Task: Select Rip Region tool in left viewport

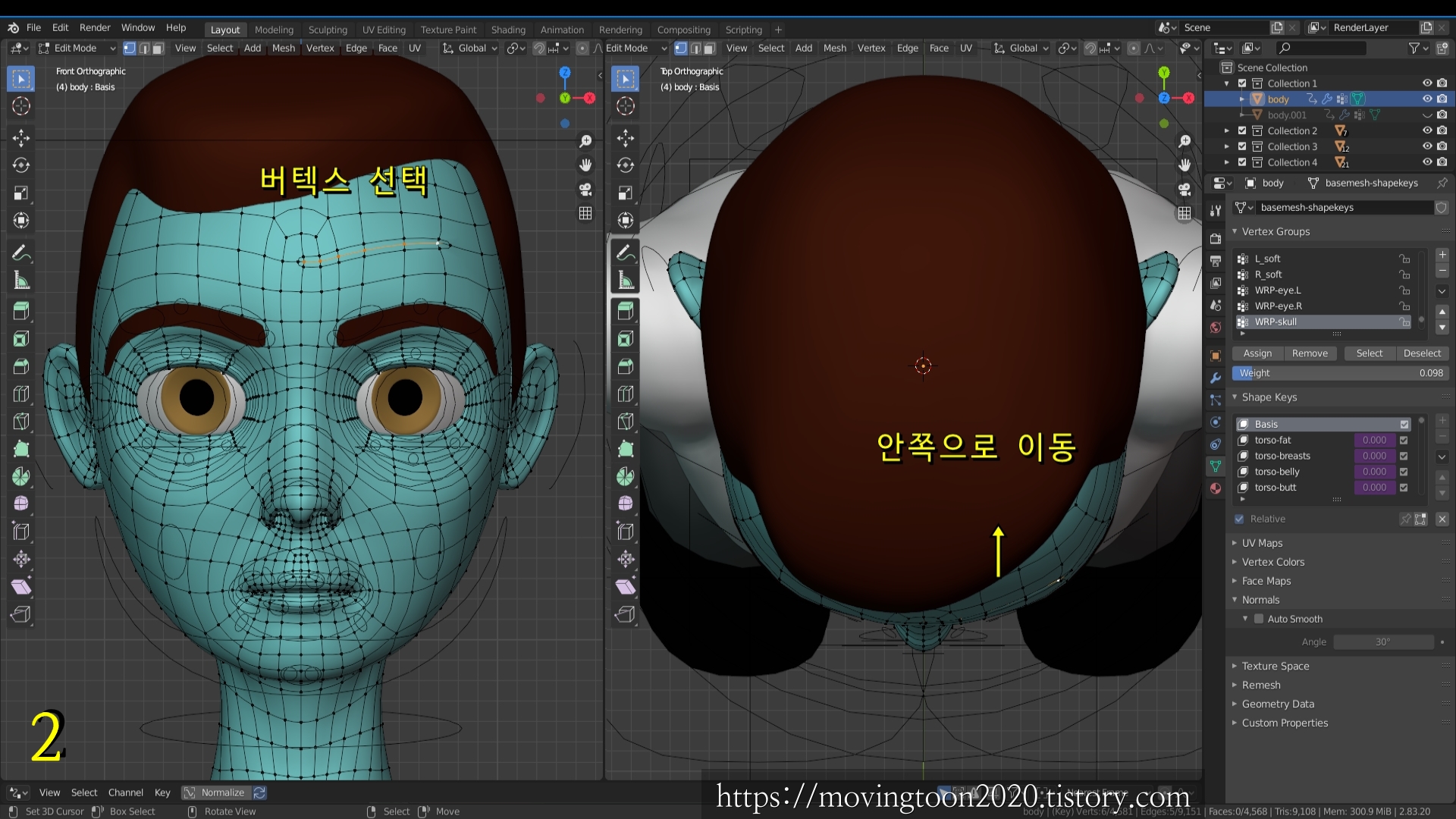Action: (x=21, y=614)
